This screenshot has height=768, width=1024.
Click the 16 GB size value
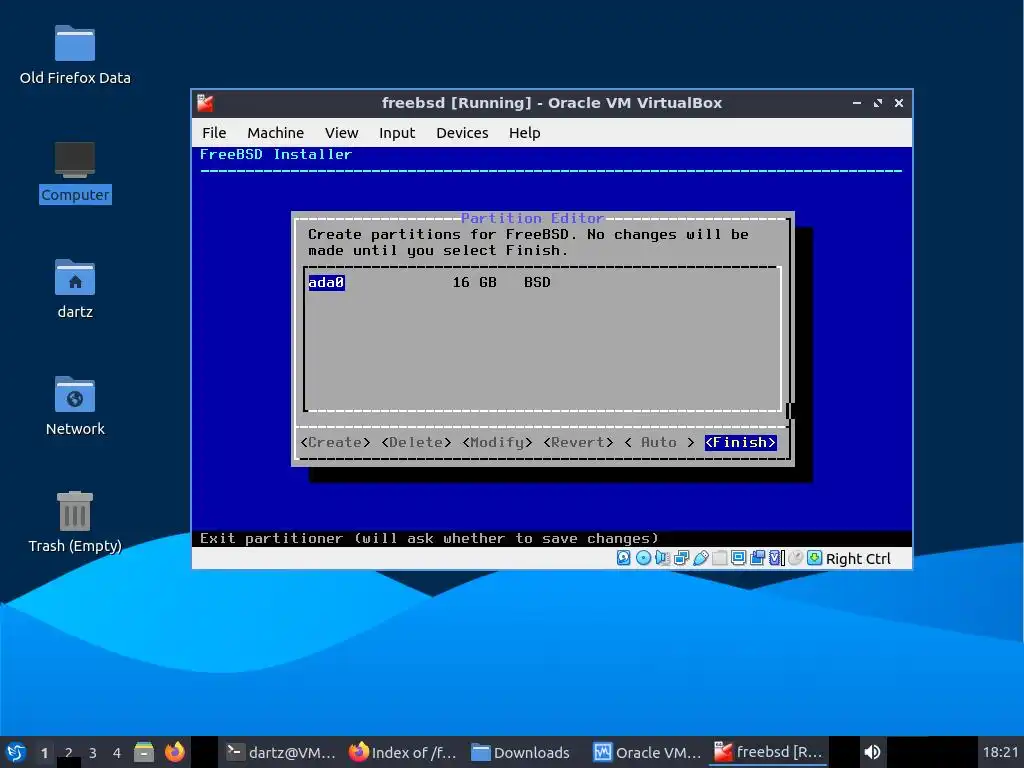[x=475, y=282]
